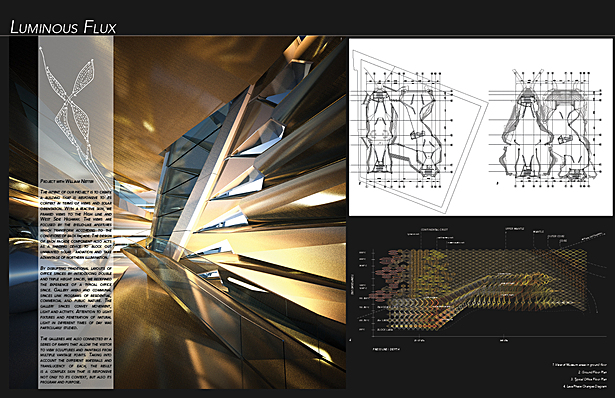Viewport: 615px width, 398px height.
Task: Open the typical office floor plan drawing
Action: click(546, 127)
